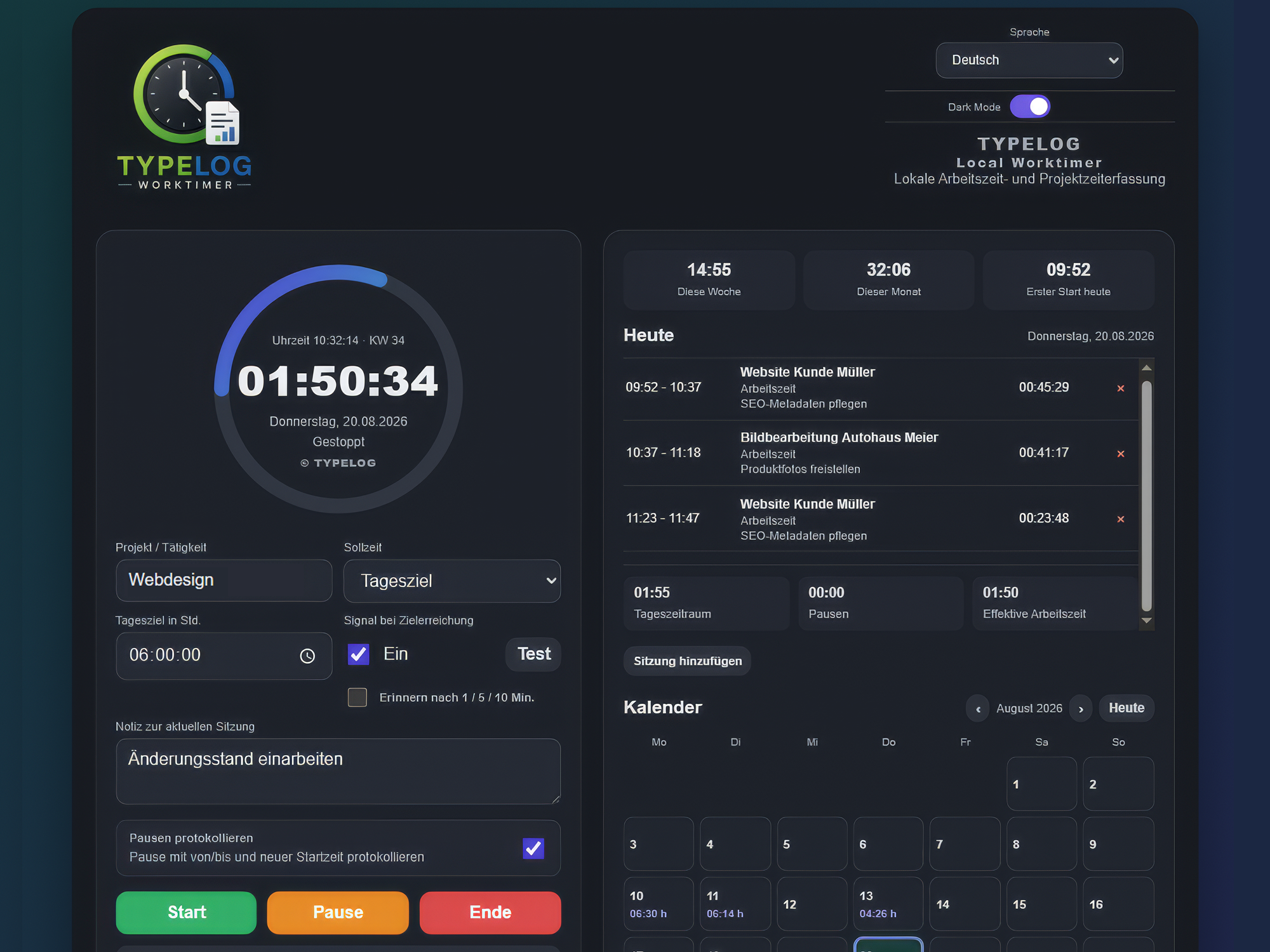1270x952 pixels.
Task: Delete the 09:52 - 10:37 session entry
Action: (1121, 388)
